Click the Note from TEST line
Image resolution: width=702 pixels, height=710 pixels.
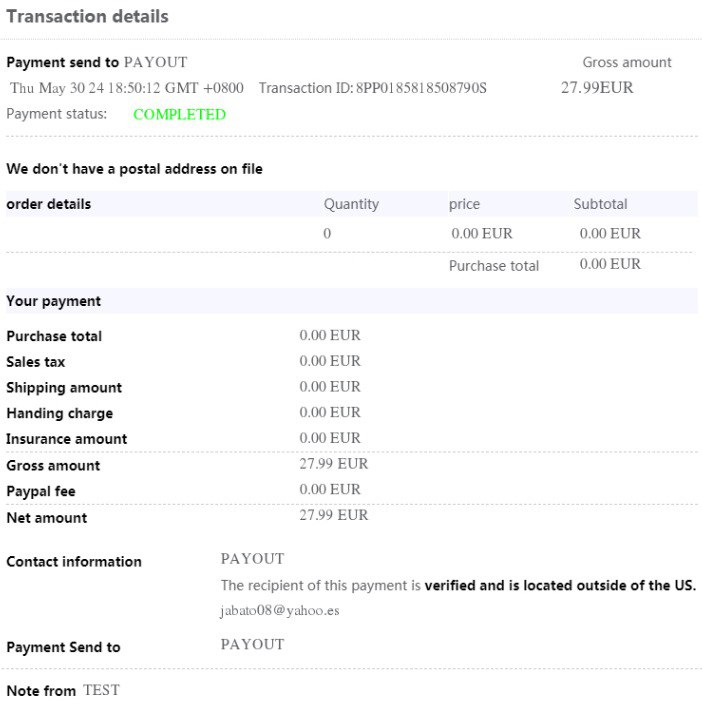click(x=62, y=691)
